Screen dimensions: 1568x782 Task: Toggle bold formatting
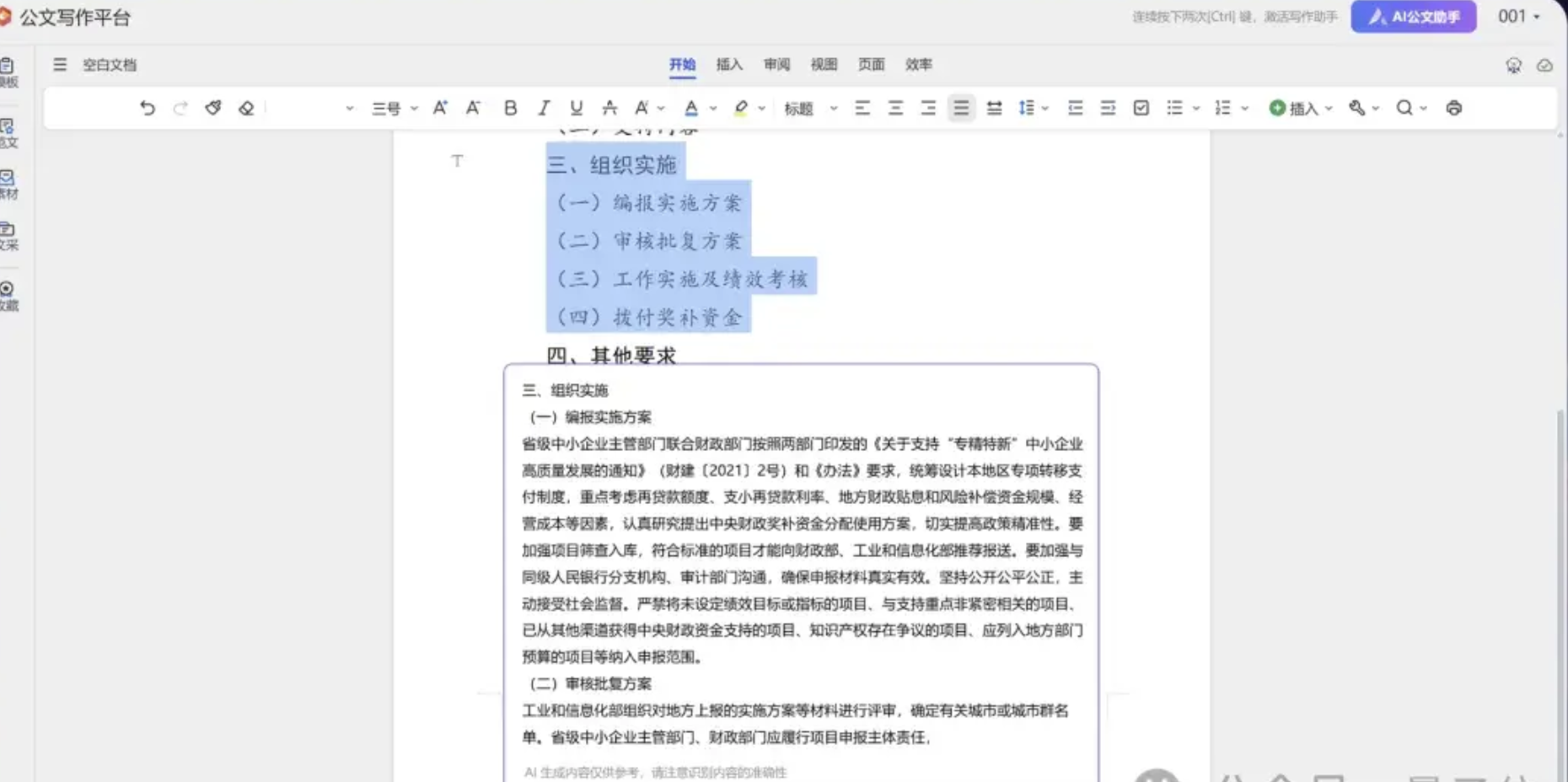(x=510, y=108)
